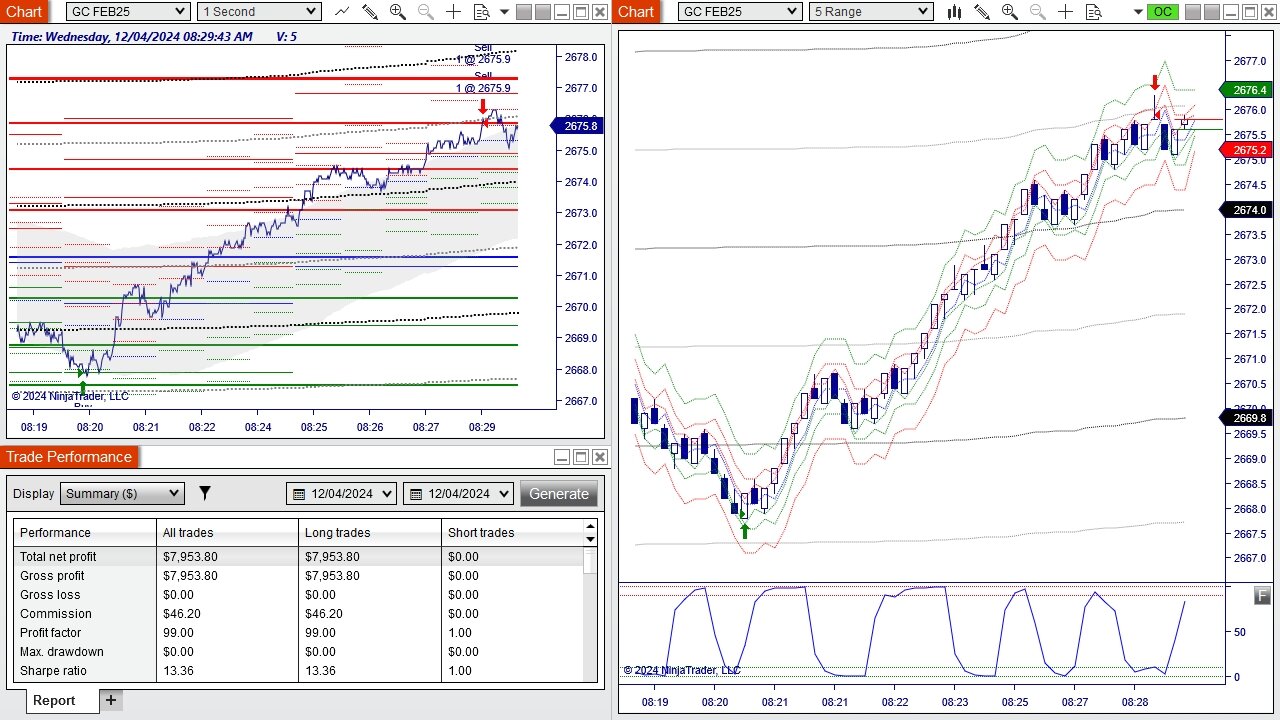This screenshot has height=720, width=1280.
Task: Maximize the Trade Performance window
Action: coord(581,457)
